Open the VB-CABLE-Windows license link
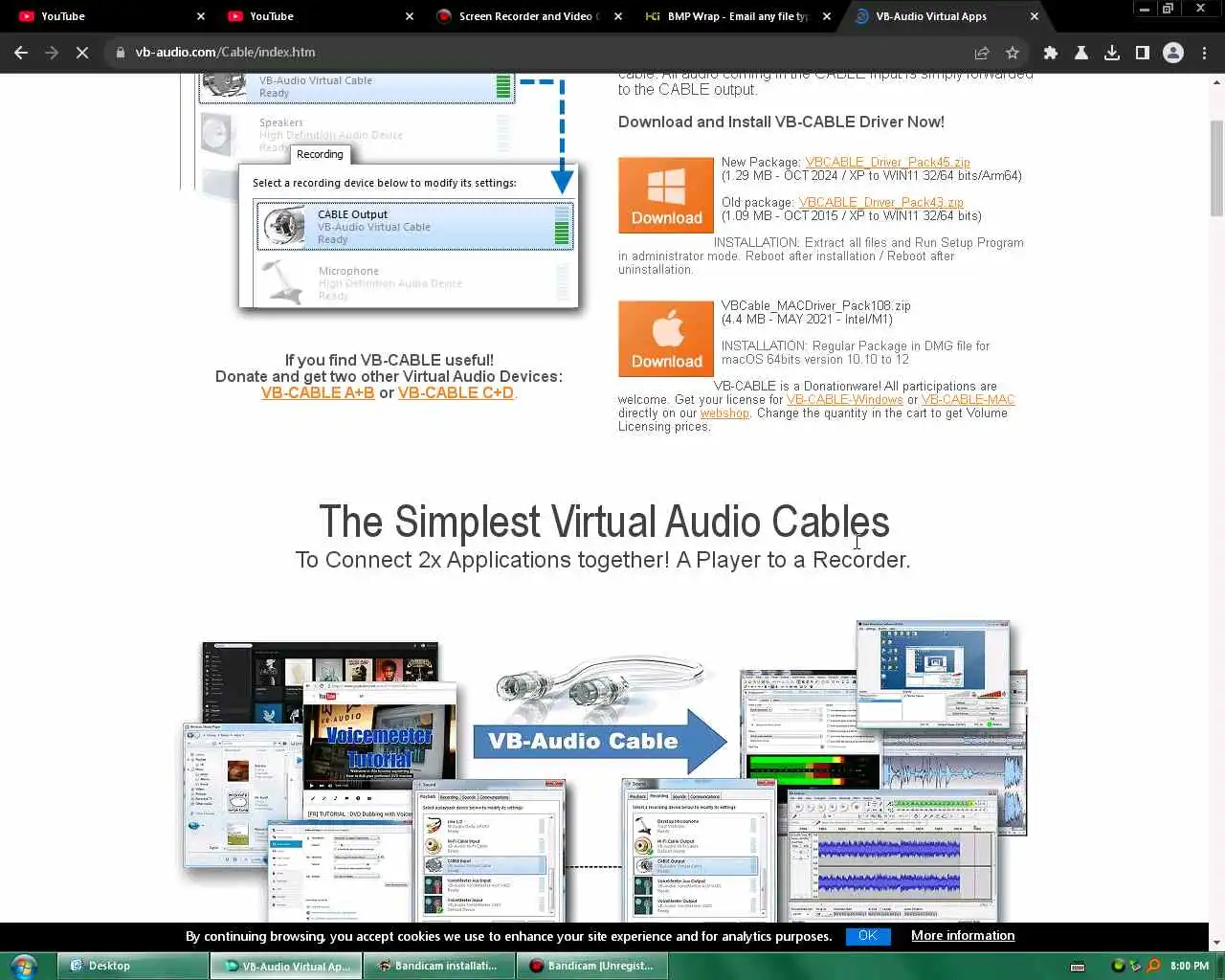Viewport: 1225px width, 980px height. (845, 400)
